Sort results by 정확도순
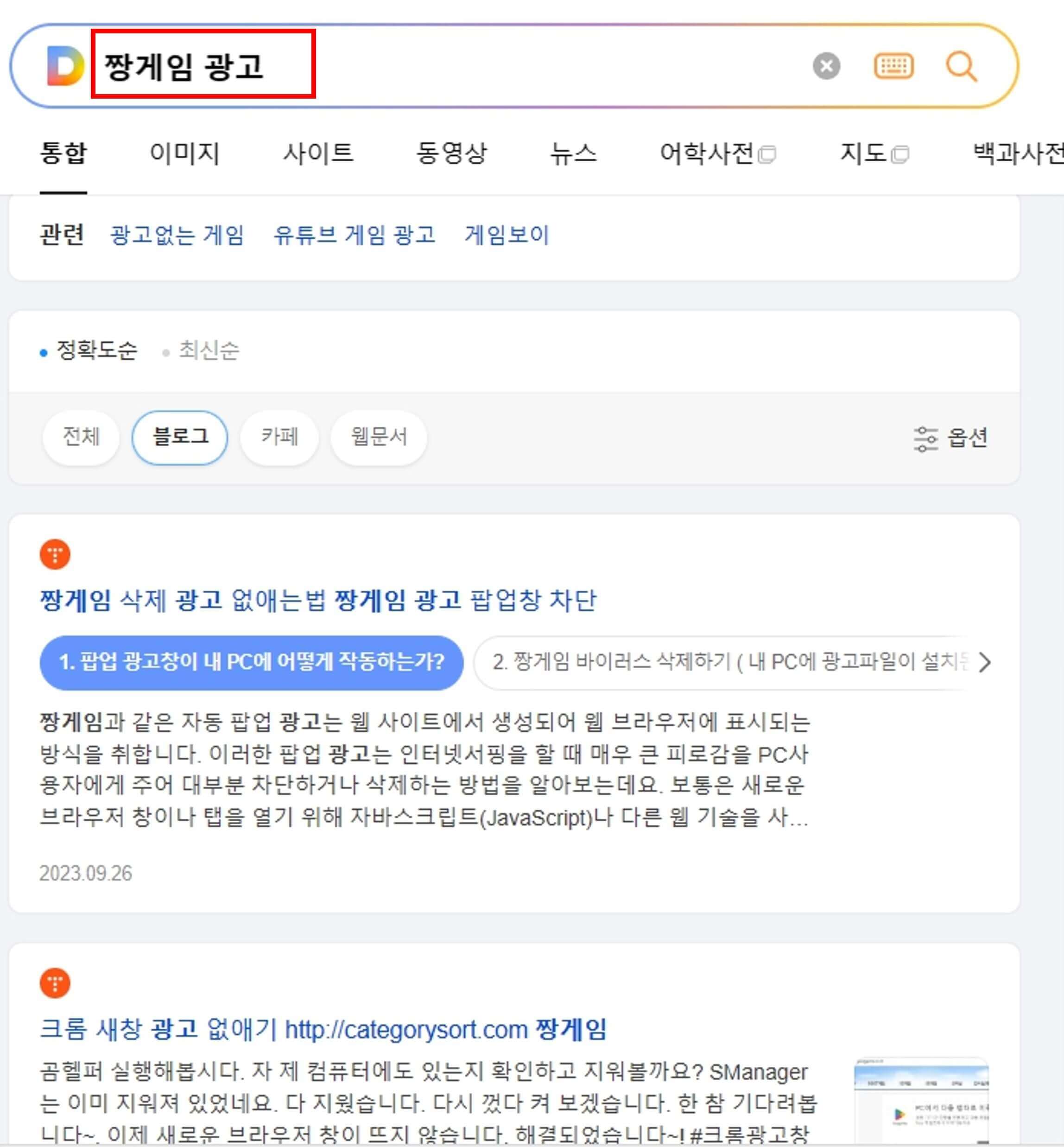Image resolution: width=1064 pixels, height=1147 pixels. [89, 350]
